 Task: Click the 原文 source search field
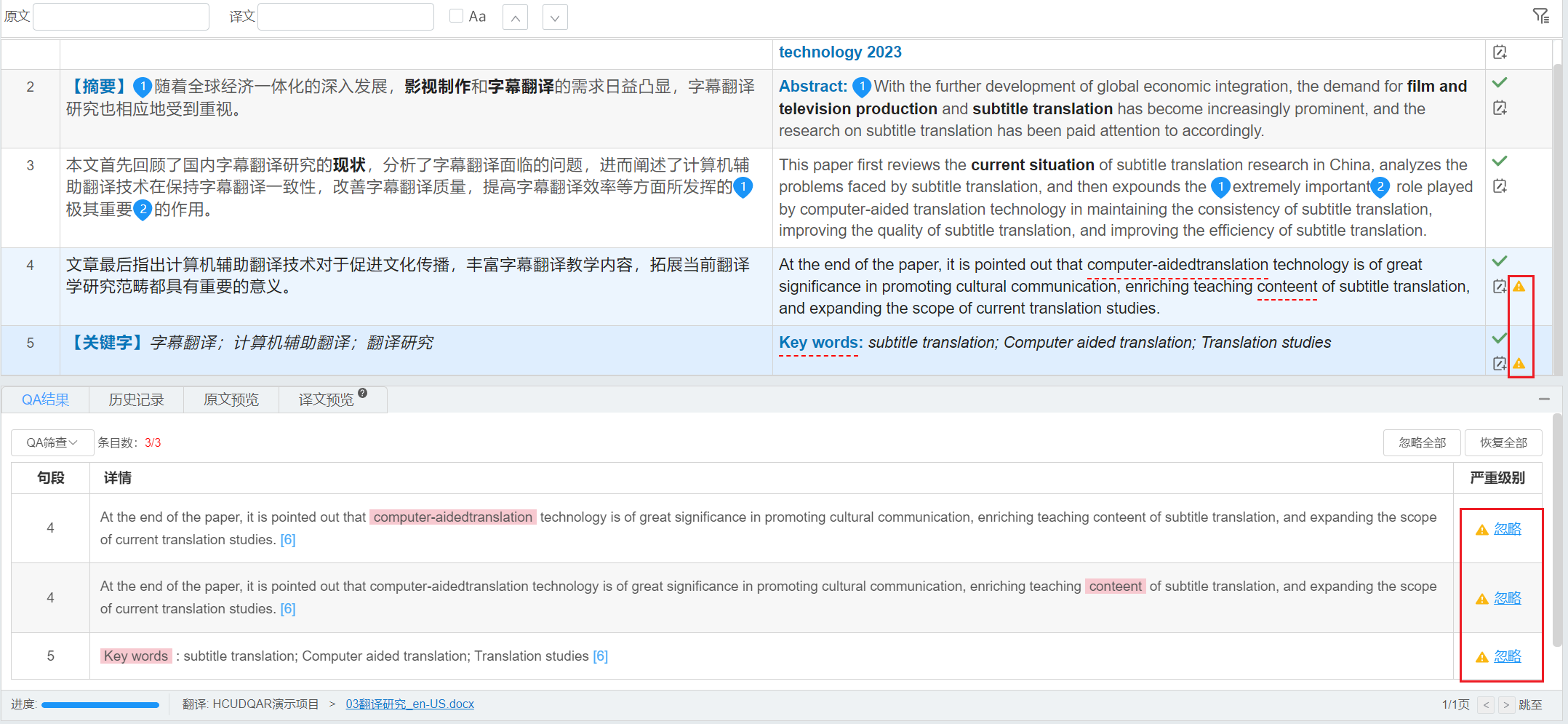coord(121,17)
